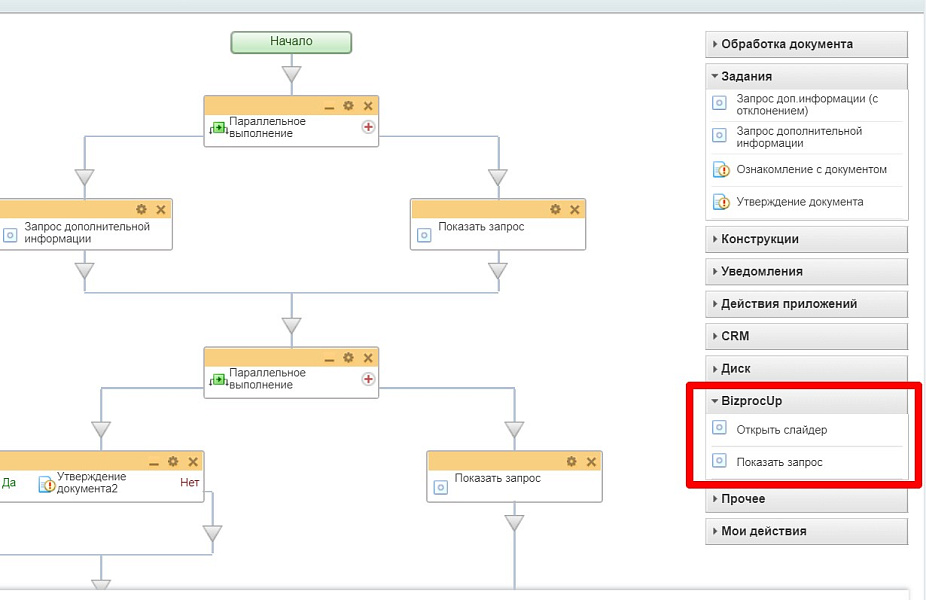Delete the Запрос дополнительной информации block
This screenshot has height=600, width=926.
pyautogui.click(x=160, y=209)
